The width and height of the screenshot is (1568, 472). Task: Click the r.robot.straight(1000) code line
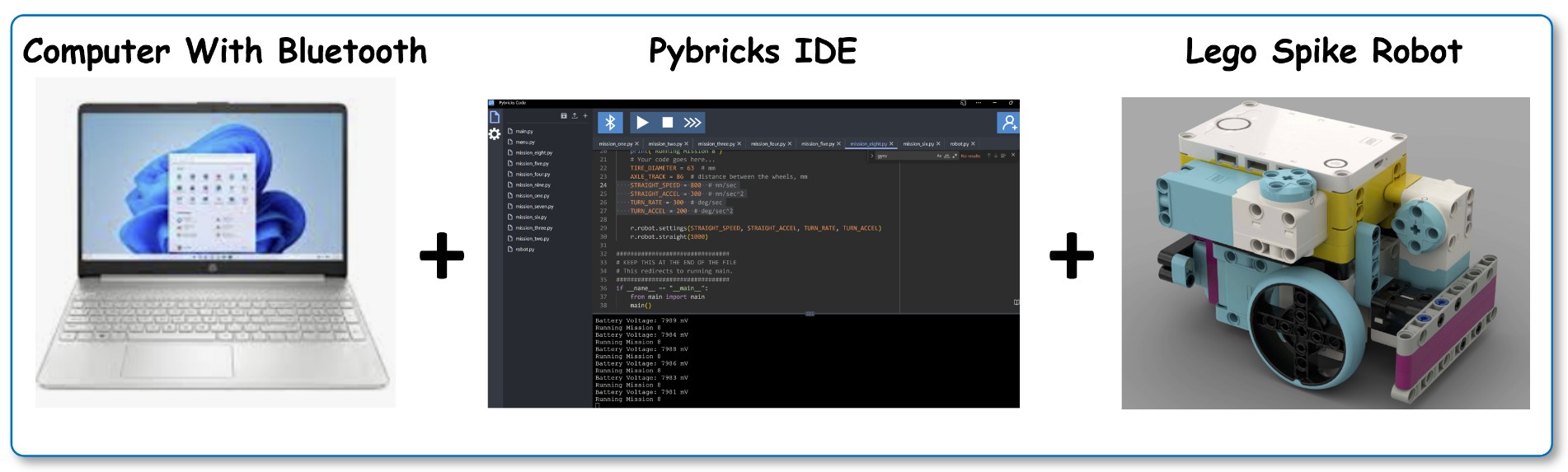669,237
